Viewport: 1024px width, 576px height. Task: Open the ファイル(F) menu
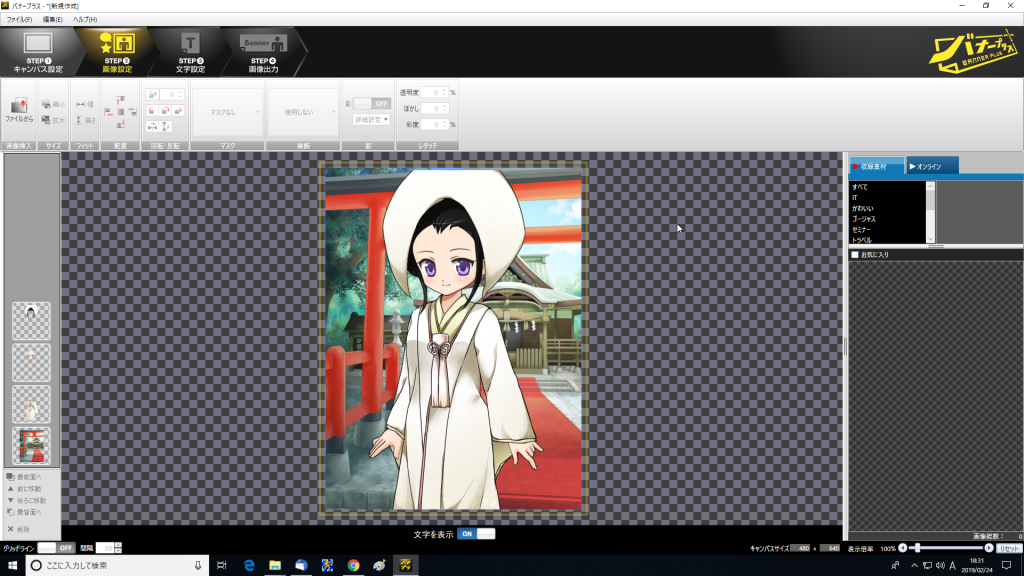tap(18, 20)
